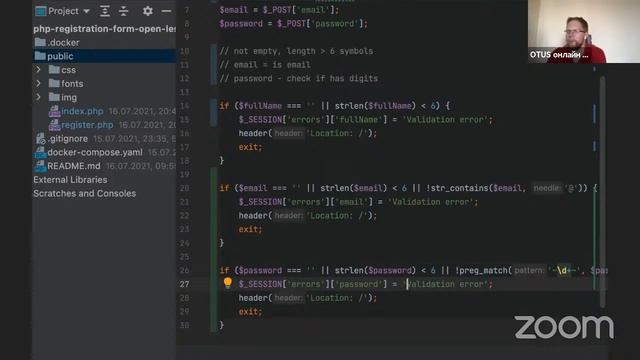Click header Location call on line 28
Screen dimensions: 640x360
(308, 298)
